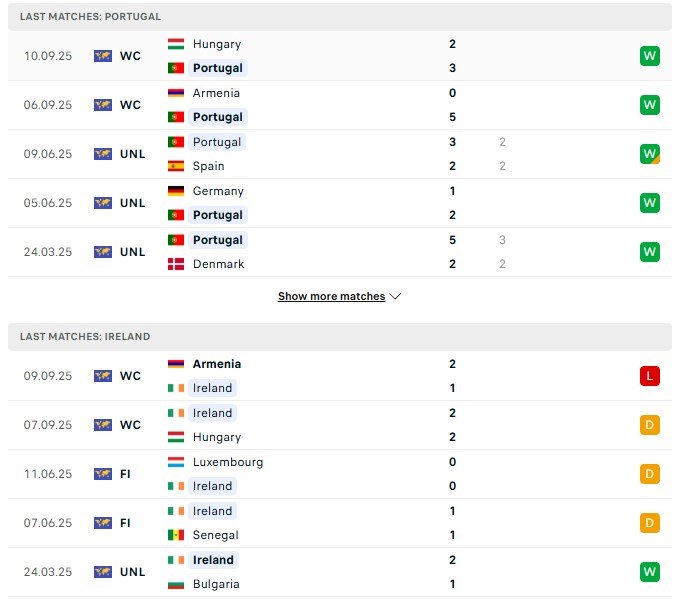
Task: Click the Last Matches: Ireland header
Action: (84, 337)
